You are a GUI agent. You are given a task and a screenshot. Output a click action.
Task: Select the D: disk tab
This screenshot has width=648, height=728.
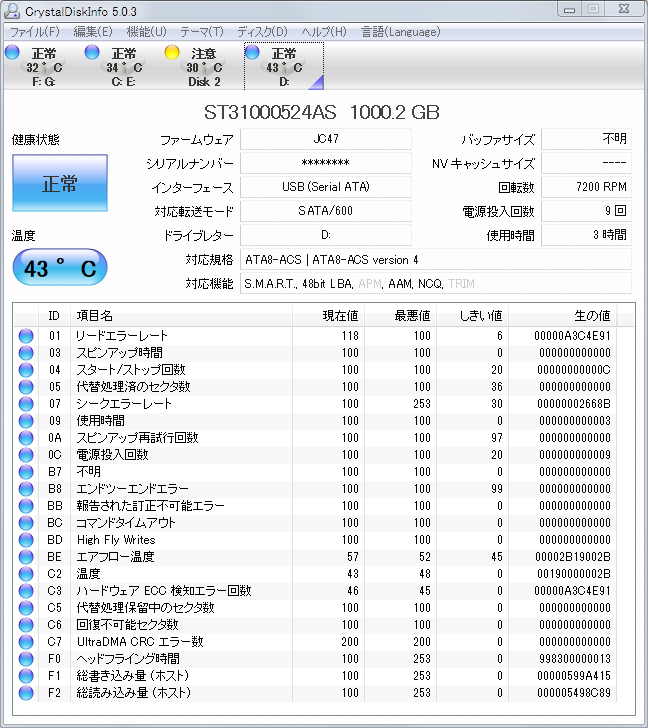(284, 66)
